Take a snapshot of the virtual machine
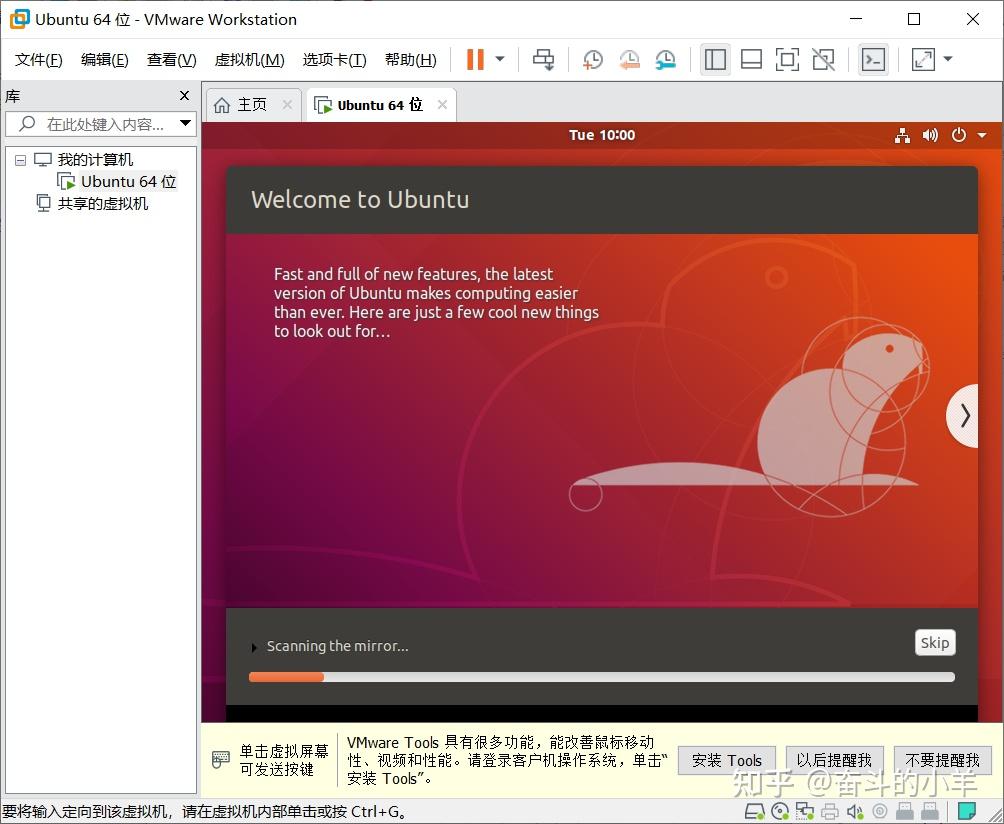The image size is (1004, 824). click(592, 59)
